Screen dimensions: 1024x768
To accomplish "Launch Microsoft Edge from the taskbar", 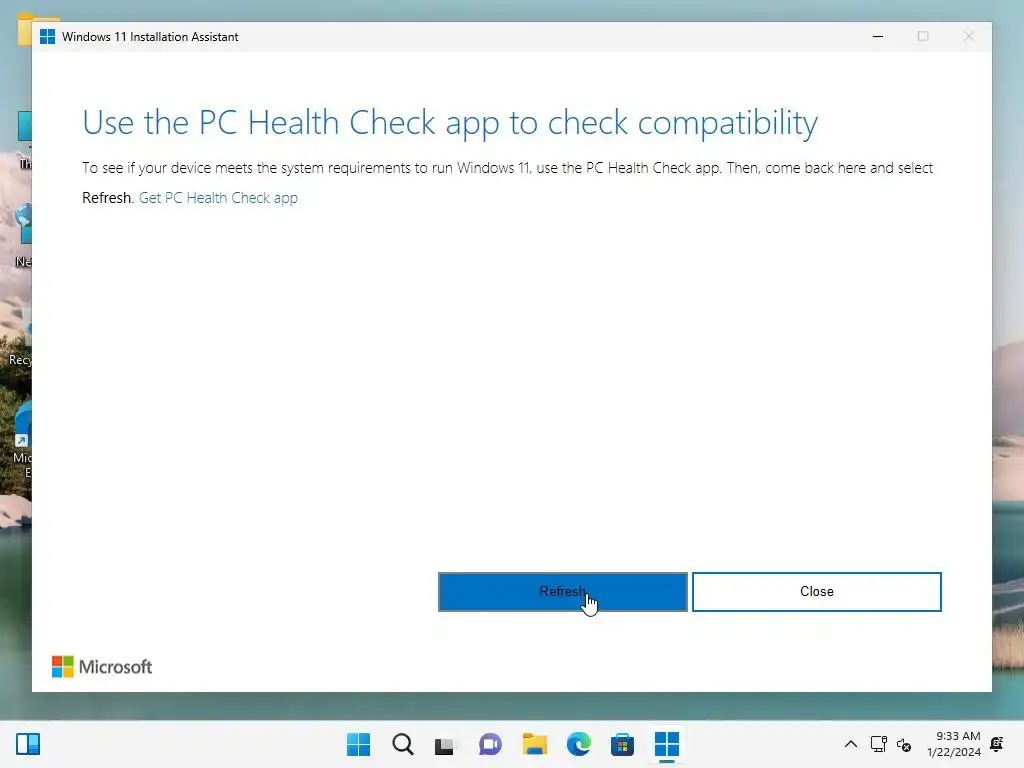I will 579,744.
